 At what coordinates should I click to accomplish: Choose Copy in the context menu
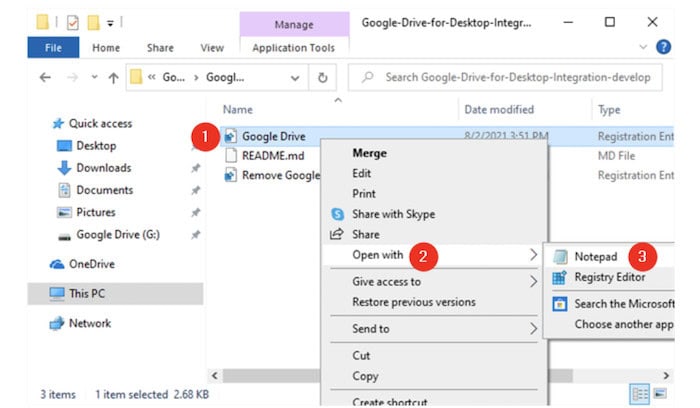(365, 376)
